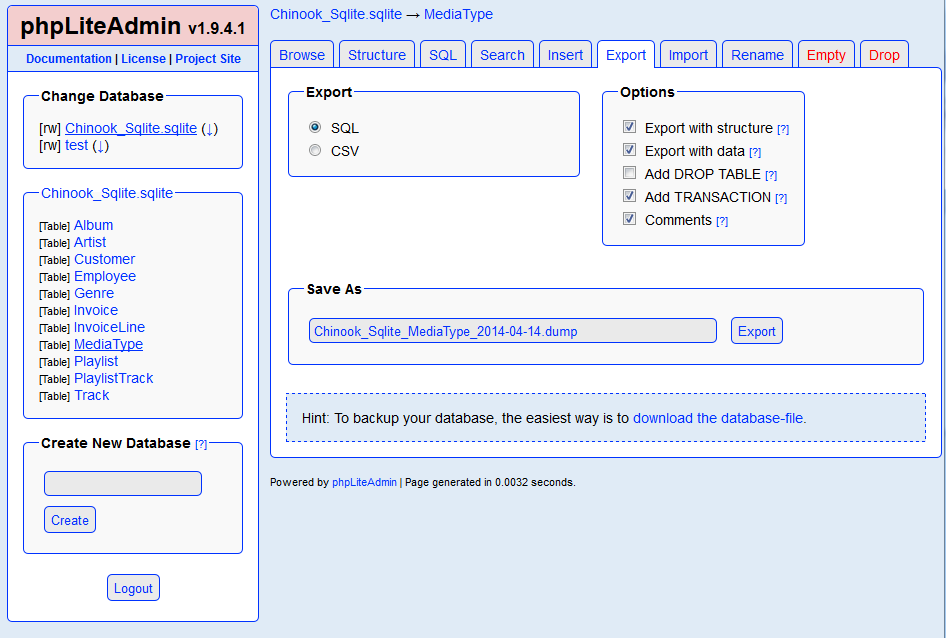Open the Rename tab
The image size is (946, 638).
[x=757, y=55]
